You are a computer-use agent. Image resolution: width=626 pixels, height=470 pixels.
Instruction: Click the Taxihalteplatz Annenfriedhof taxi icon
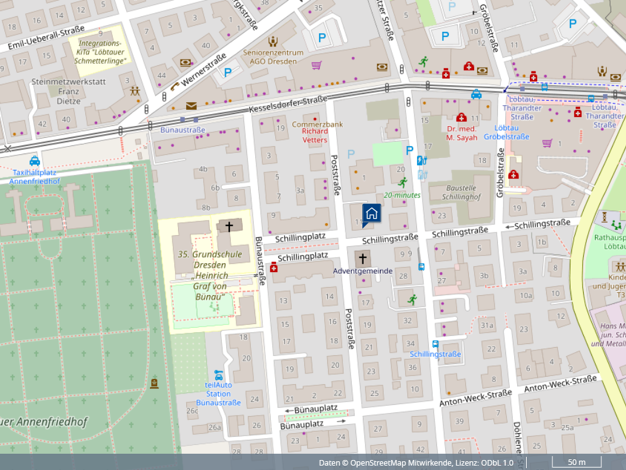coord(34,160)
